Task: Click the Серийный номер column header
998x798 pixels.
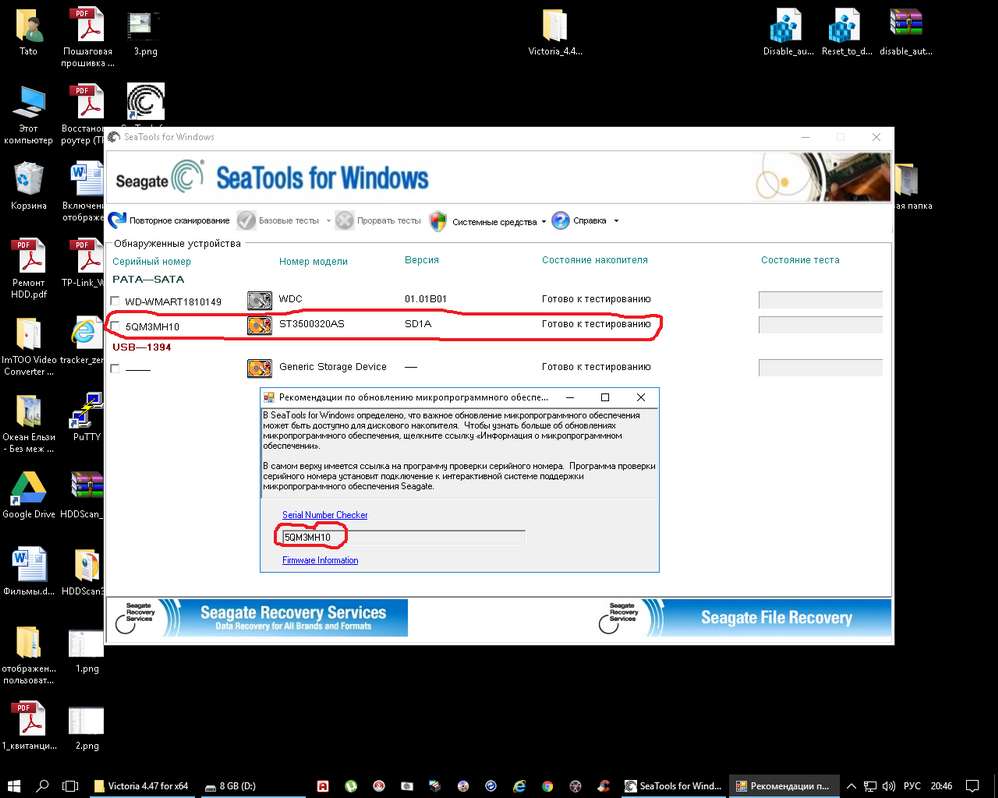Action: (151, 262)
